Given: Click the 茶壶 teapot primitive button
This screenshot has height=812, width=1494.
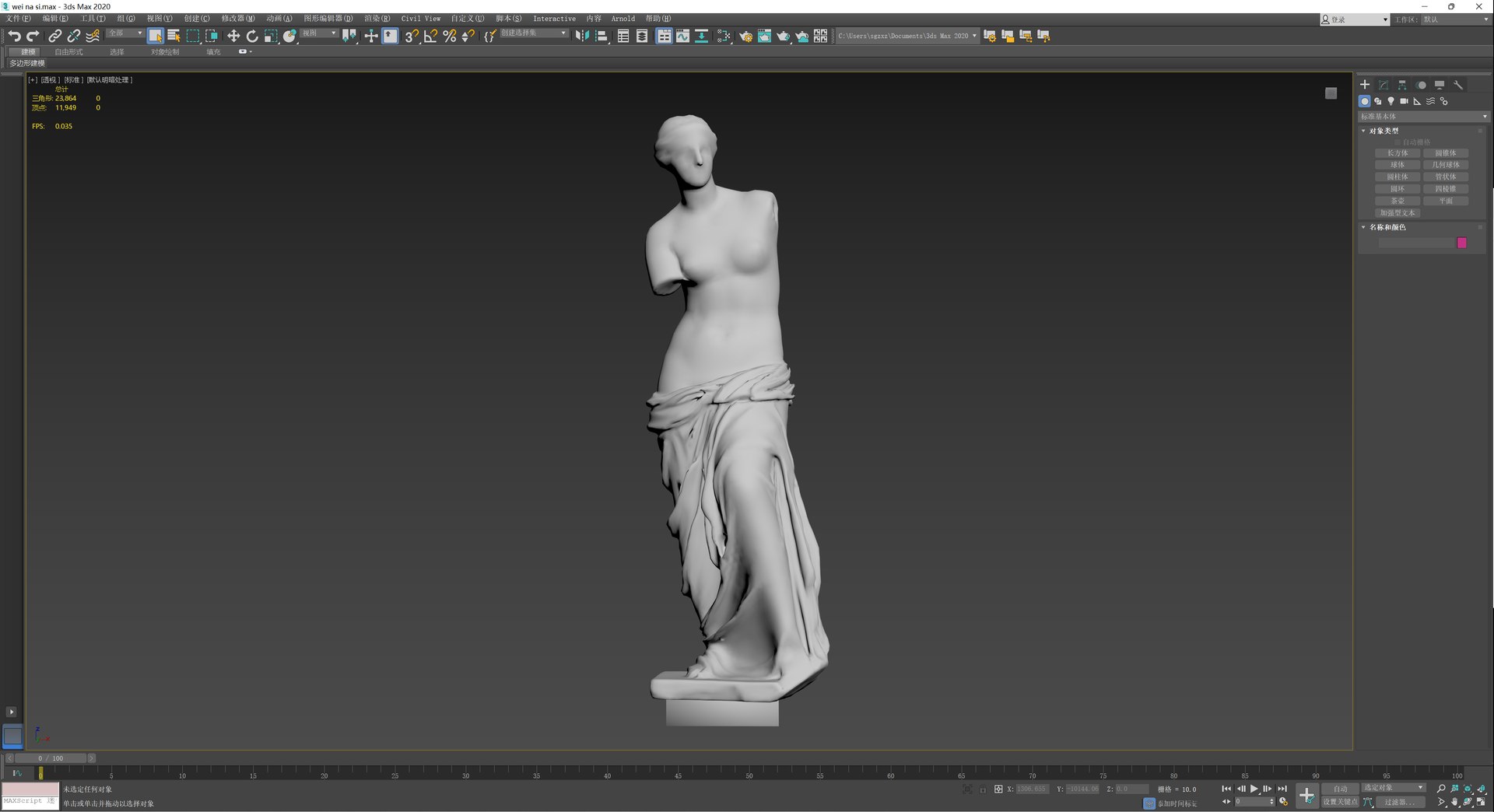Looking at the screenshot, I should 1398,201.
